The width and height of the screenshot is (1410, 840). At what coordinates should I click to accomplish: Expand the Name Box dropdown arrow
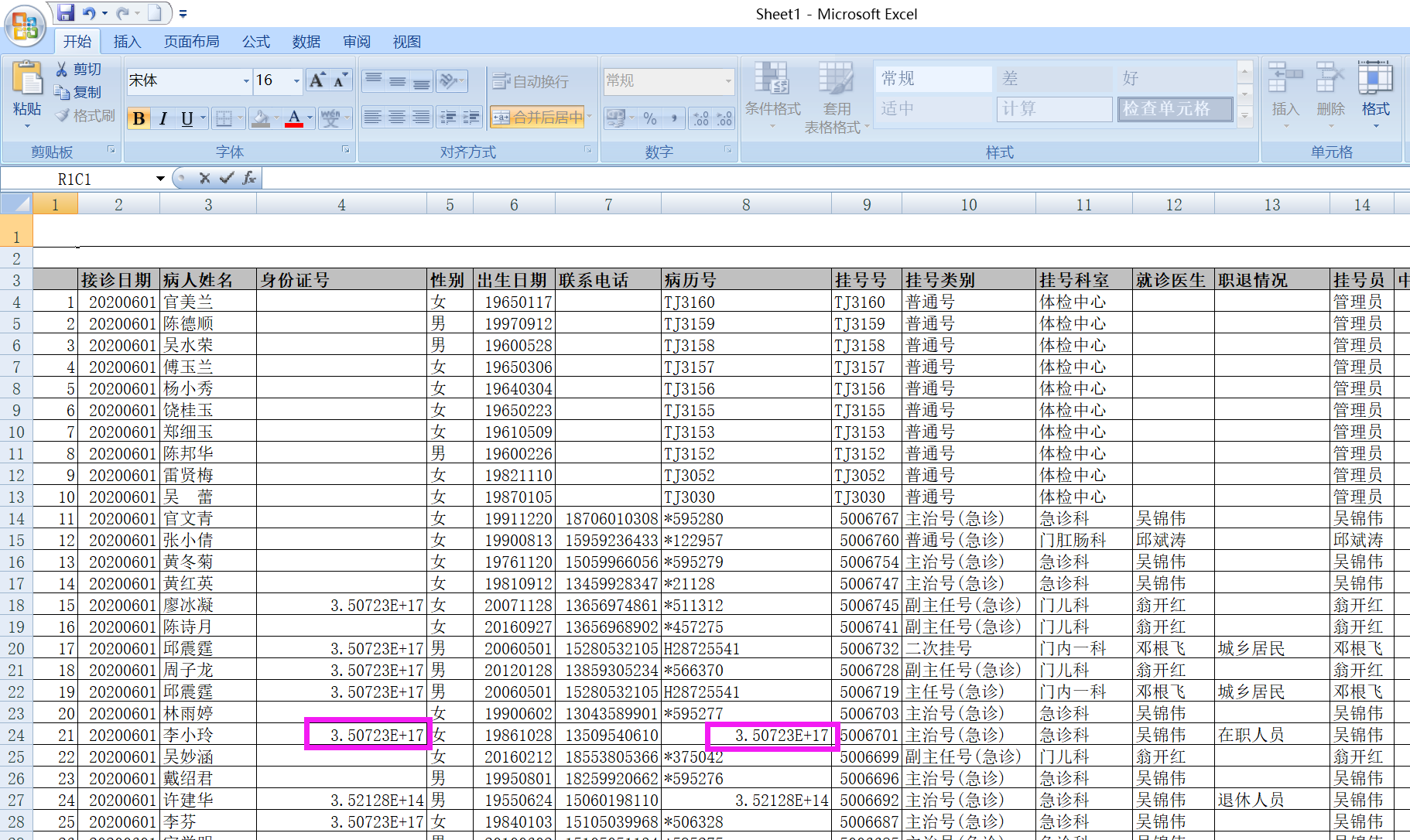(x=160, y=179)
